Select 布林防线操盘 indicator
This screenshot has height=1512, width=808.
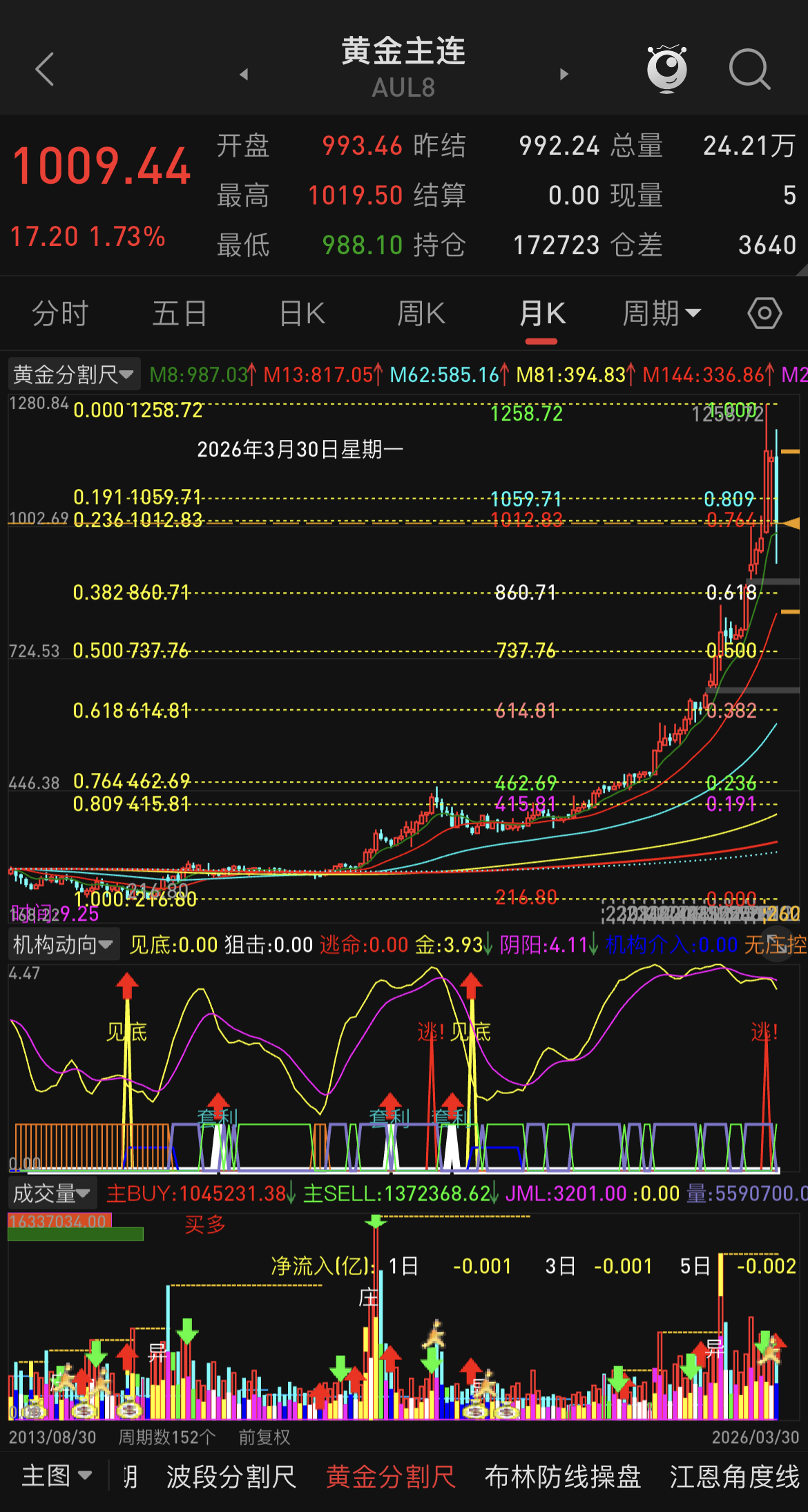click(564, 1477)
